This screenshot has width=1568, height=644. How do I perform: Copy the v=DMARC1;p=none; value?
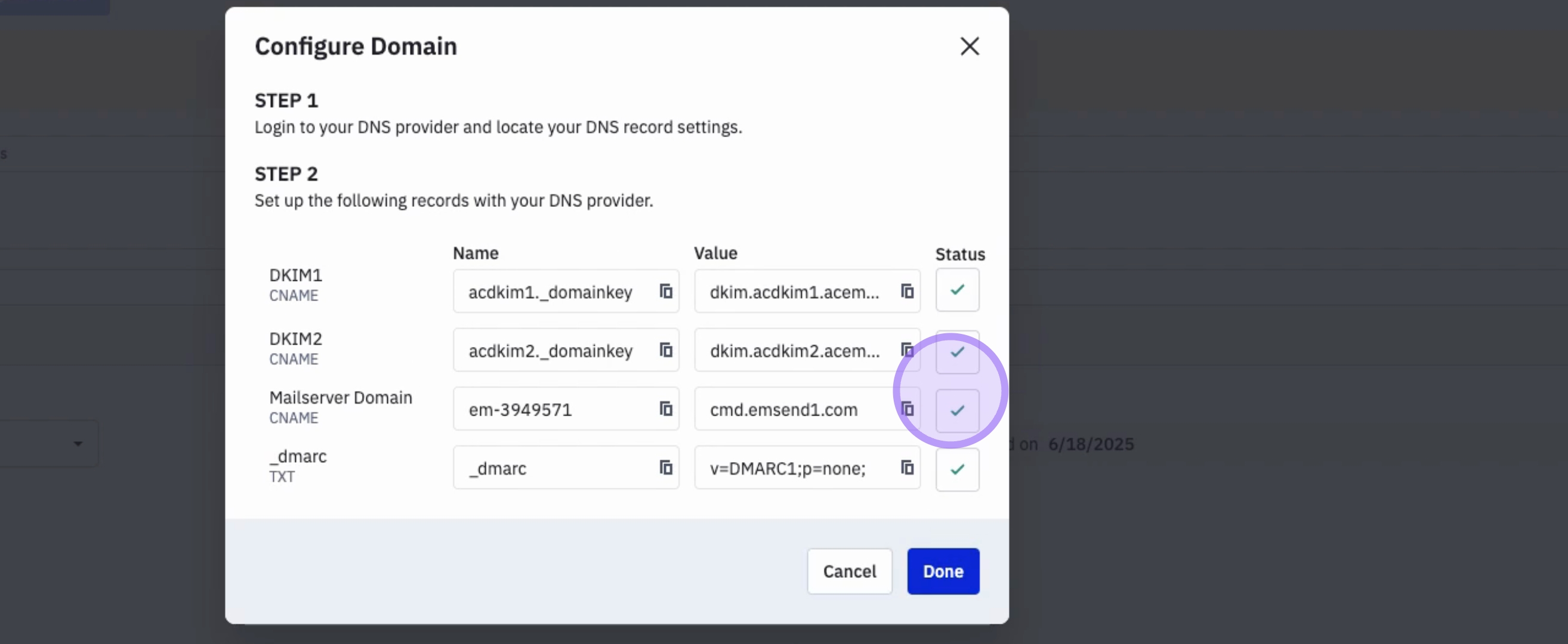point(907,467)
